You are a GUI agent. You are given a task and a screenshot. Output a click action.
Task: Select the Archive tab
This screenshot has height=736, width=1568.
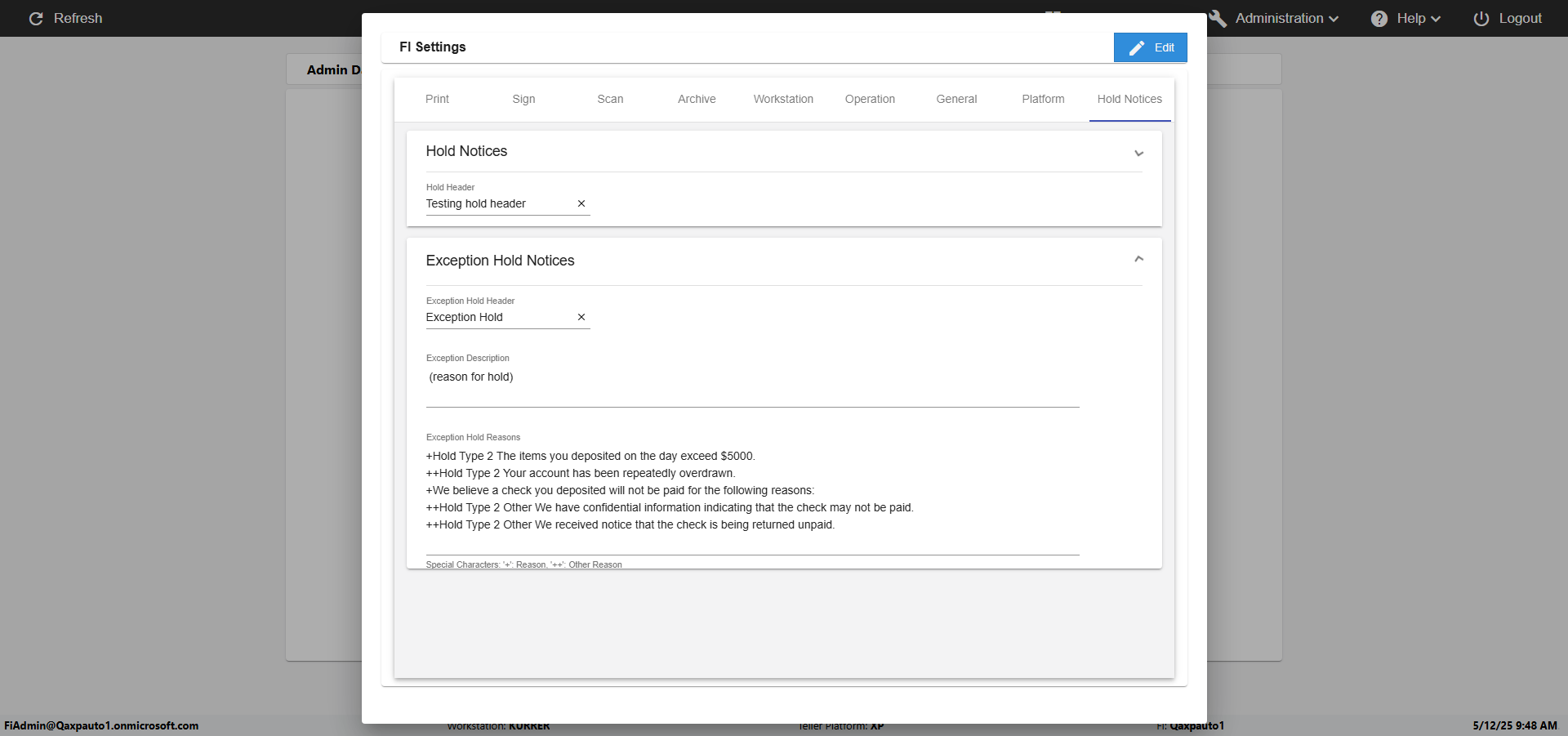point(697,99)
